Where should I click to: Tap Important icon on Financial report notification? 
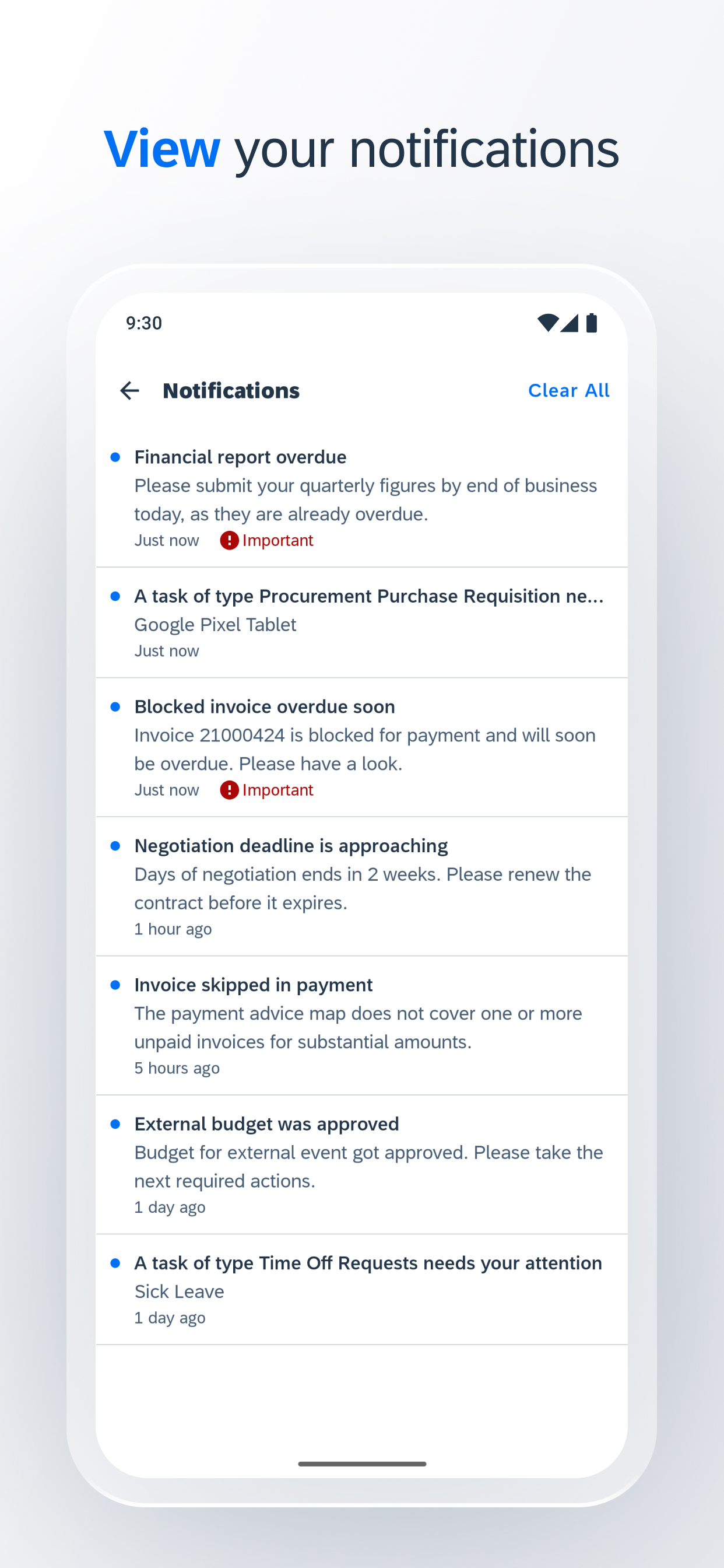[x=229, y=540]
